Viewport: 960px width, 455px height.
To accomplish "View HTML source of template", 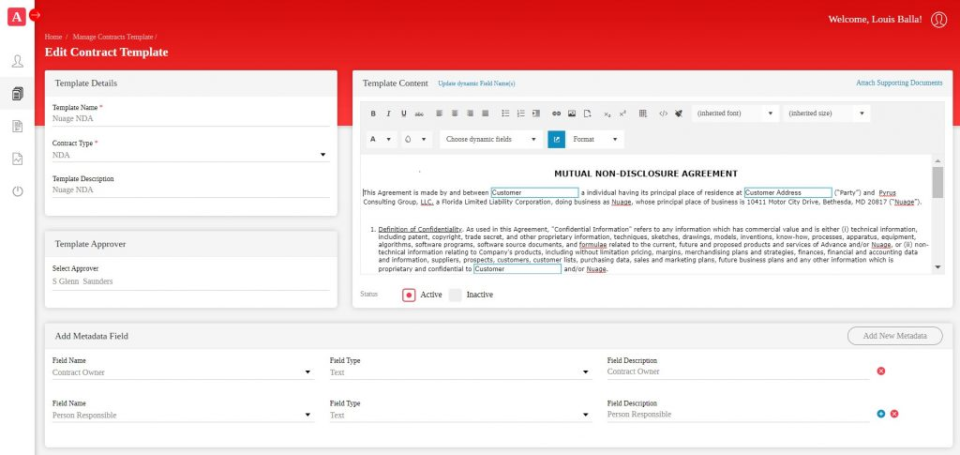I will [x=662, y=113].
